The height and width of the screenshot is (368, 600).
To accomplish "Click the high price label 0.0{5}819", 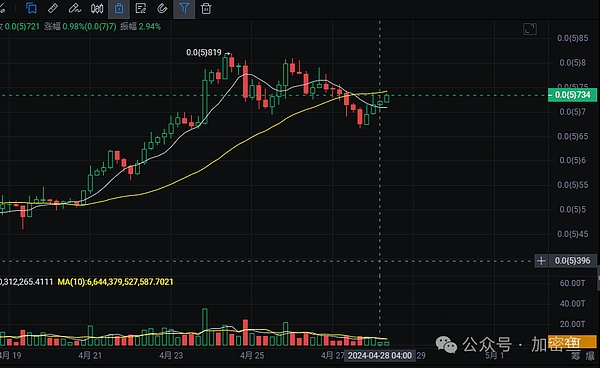I will point(204,52).
